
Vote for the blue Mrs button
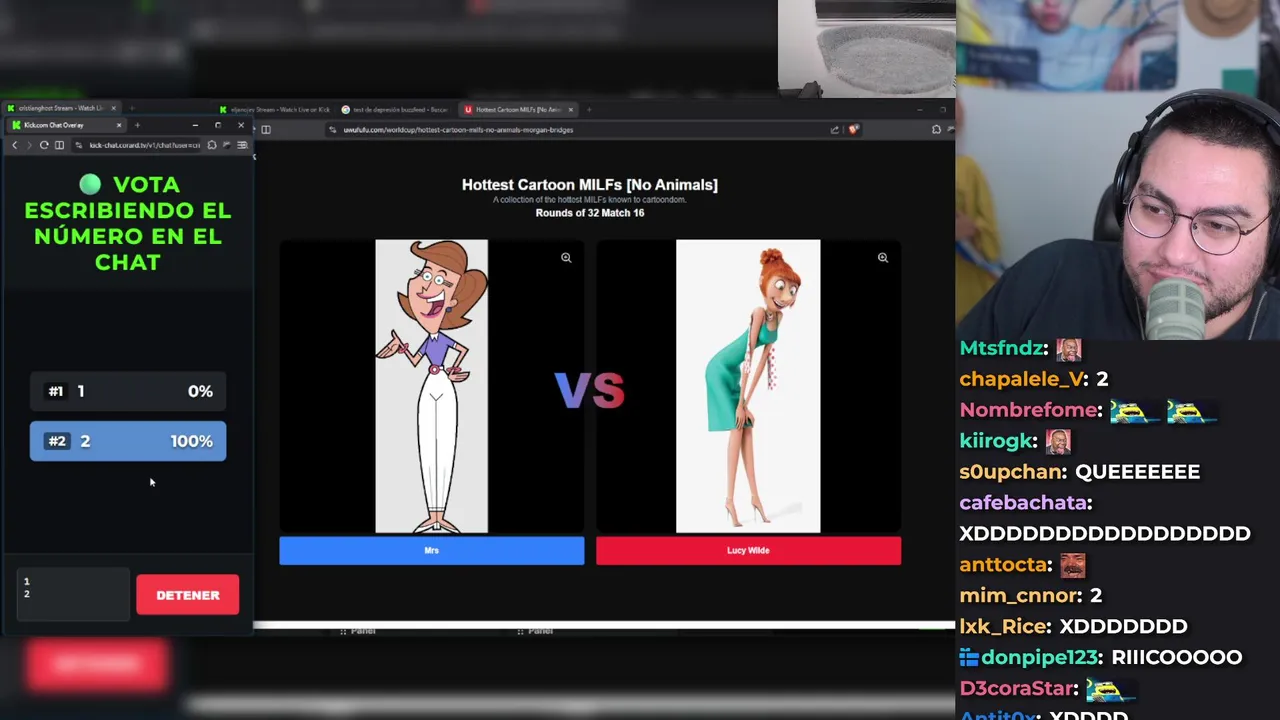(432, 551)
